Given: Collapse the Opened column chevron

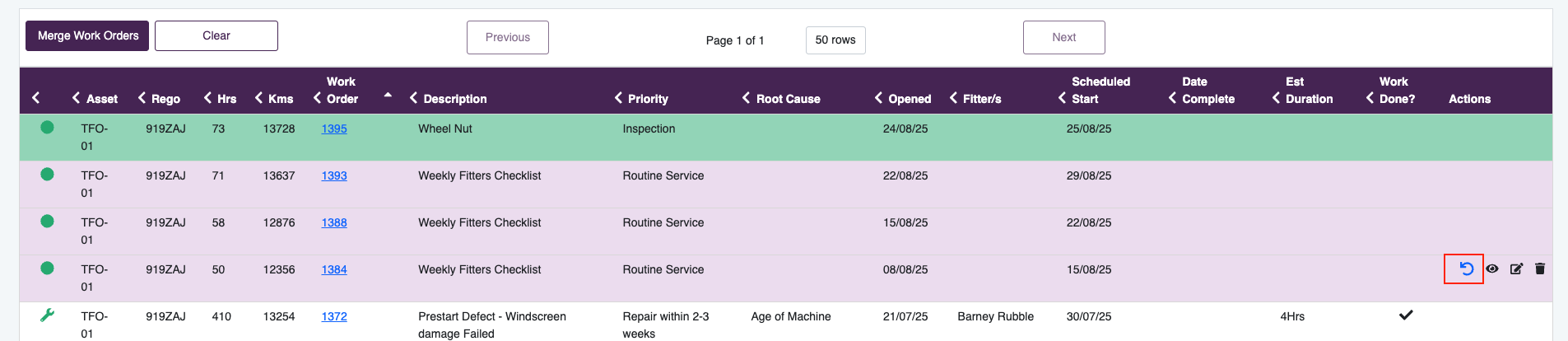Looking at the screenshot, I should click(878, 98).
